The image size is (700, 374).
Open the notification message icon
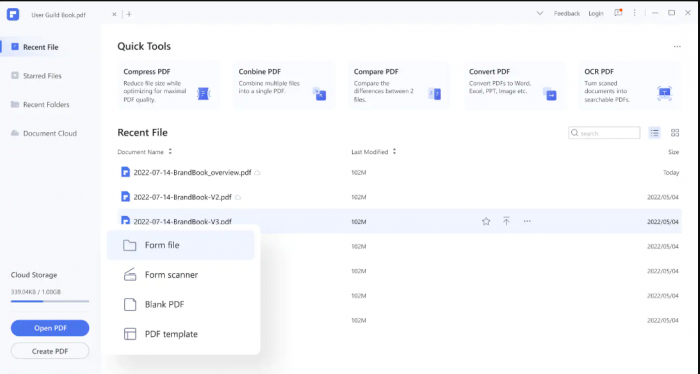[618, 13]
